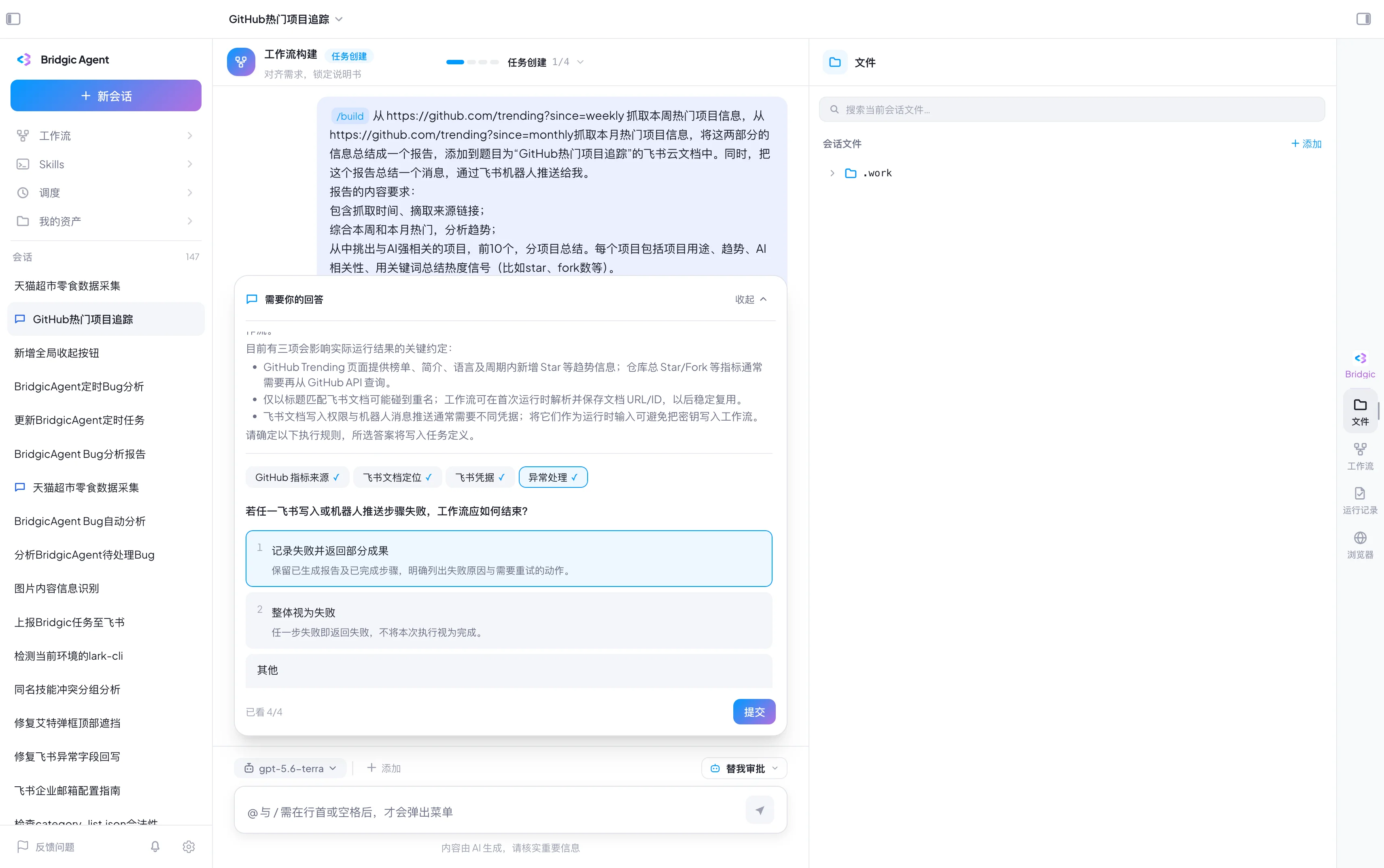
Task: Open the 替我审批 dropdown arrow
Action: tap(775, 768)
